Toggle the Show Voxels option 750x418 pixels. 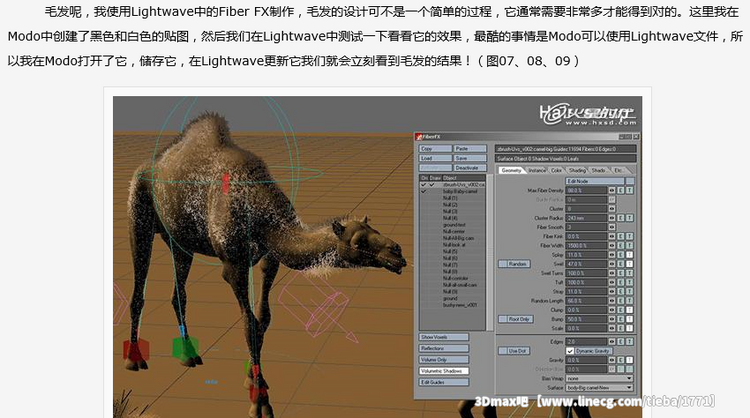tap(444, 337)
